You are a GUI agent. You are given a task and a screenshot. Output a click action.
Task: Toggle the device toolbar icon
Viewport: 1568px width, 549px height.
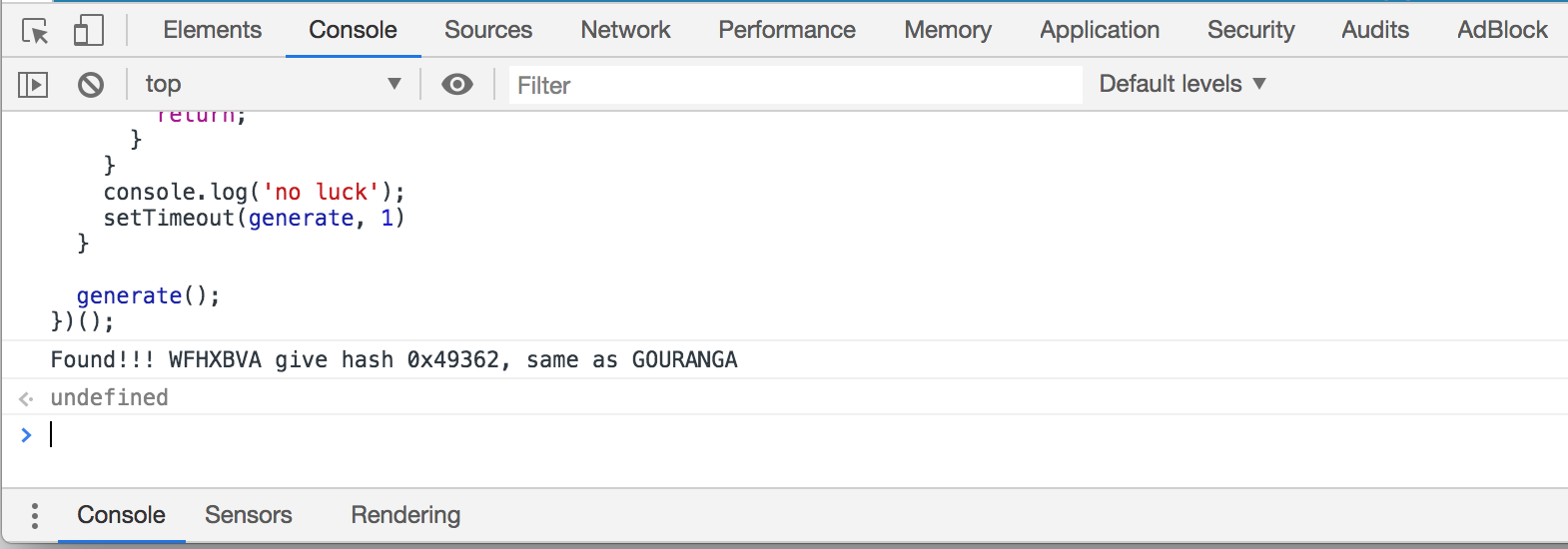(x=88, y=31)
